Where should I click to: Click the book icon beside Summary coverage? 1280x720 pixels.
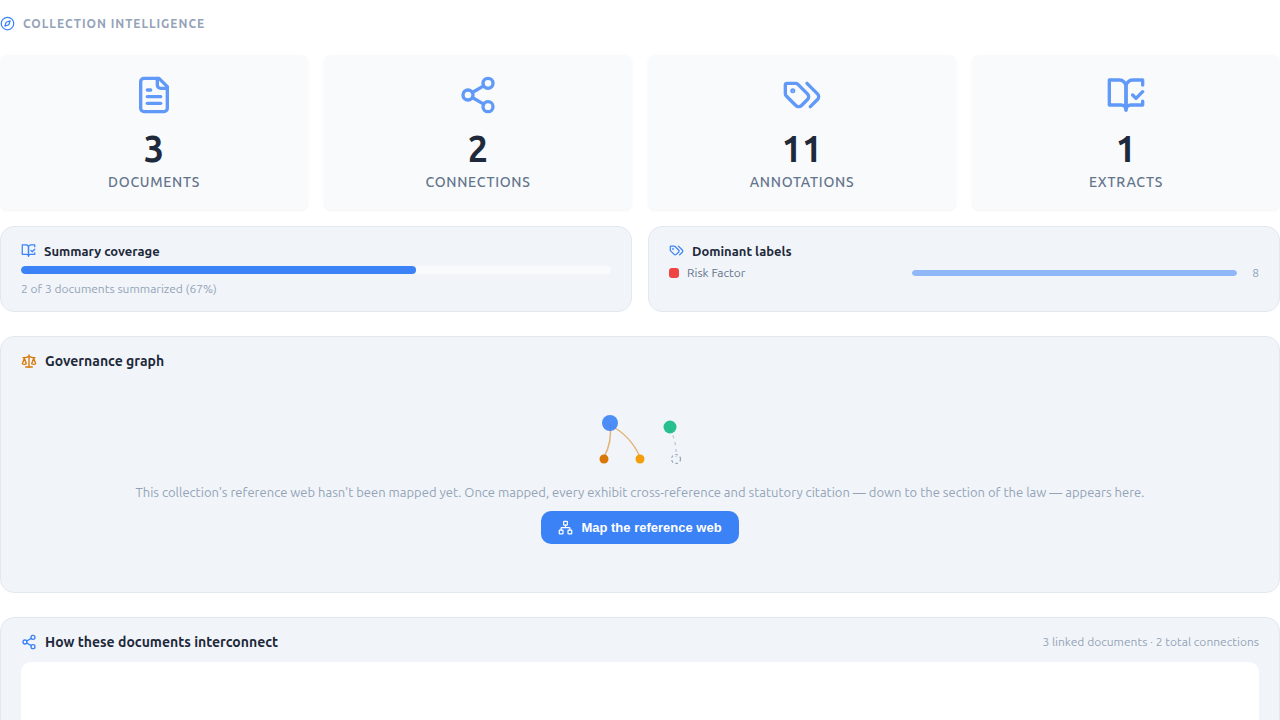tap(29, 251)
